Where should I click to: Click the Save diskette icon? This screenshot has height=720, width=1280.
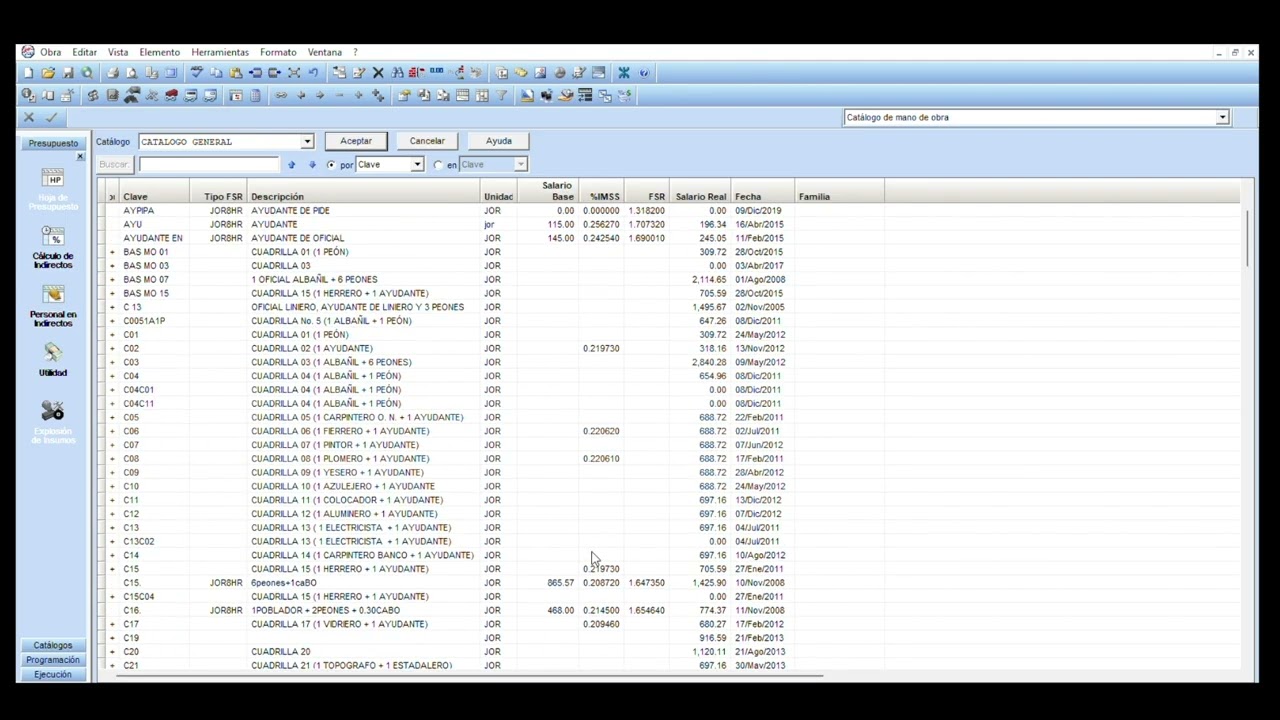click(x=68, y=73)
